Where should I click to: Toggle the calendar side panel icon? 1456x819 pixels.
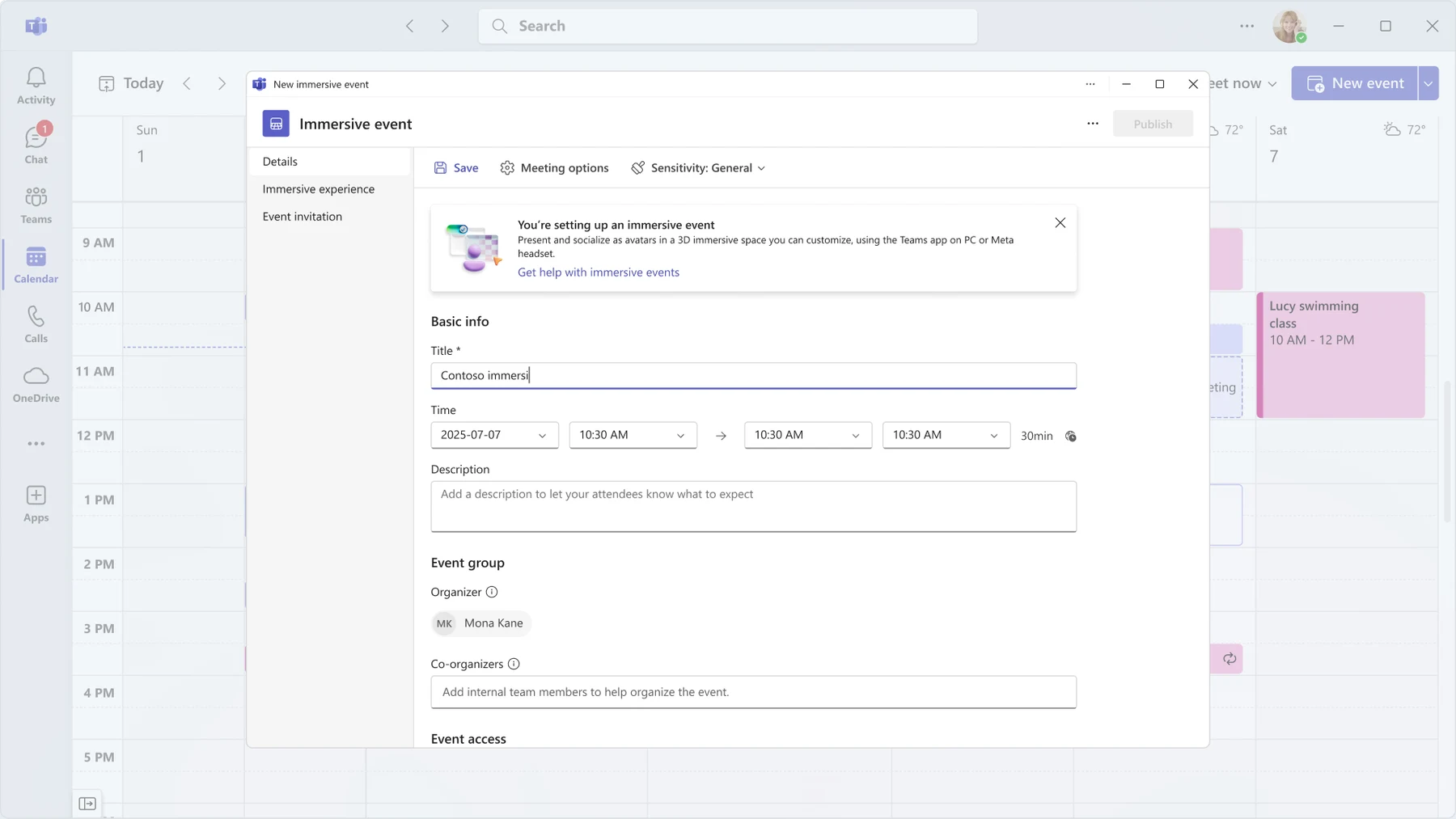pyautogui.click(x=87, y=803)
